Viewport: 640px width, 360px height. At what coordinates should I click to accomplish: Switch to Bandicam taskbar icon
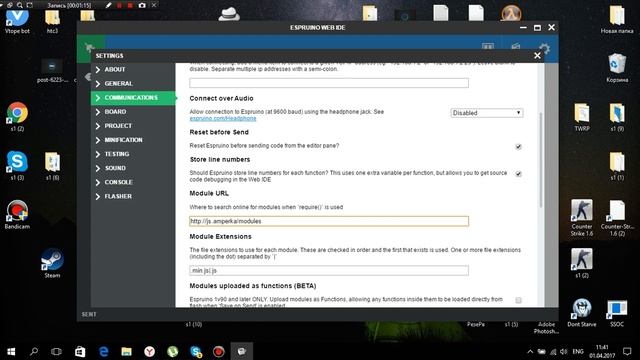(219, 351)
